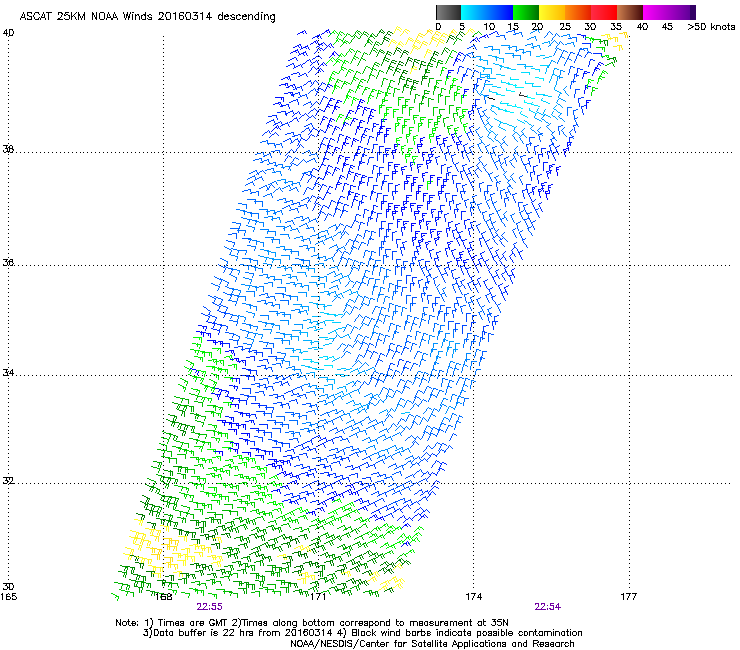
Task: Click the longitude label '168'
Action: click(163, 597)
